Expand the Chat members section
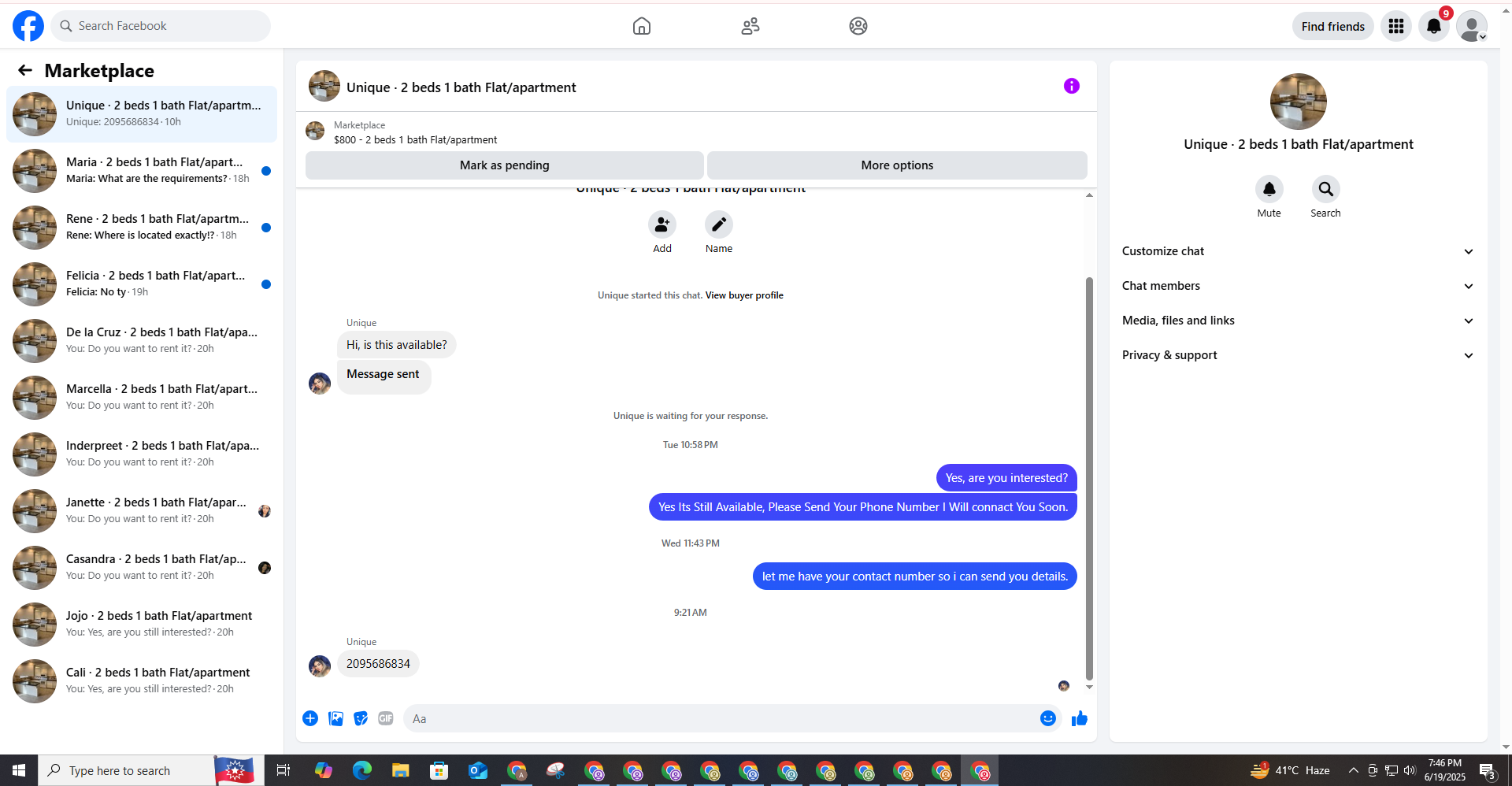Viewport: 1512px width, 786px height. [1299, 286]
